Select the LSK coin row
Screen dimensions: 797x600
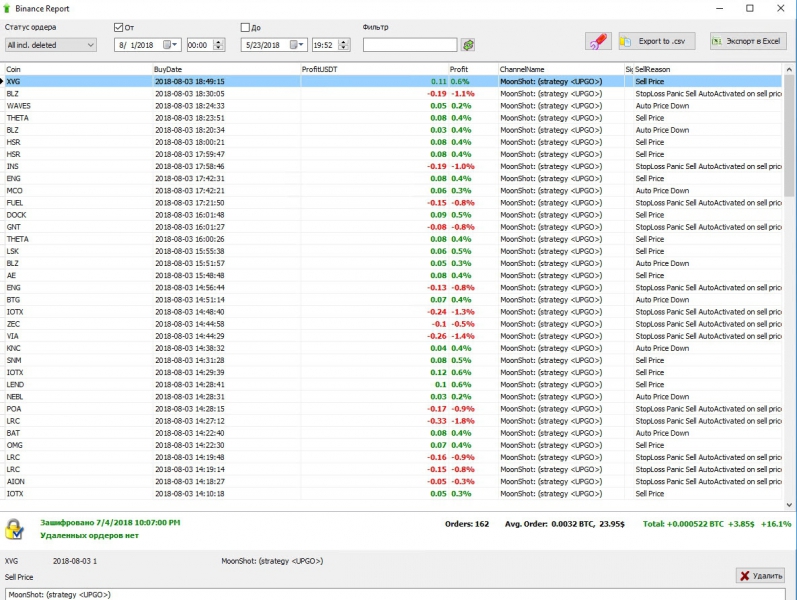tap(393, 251)
